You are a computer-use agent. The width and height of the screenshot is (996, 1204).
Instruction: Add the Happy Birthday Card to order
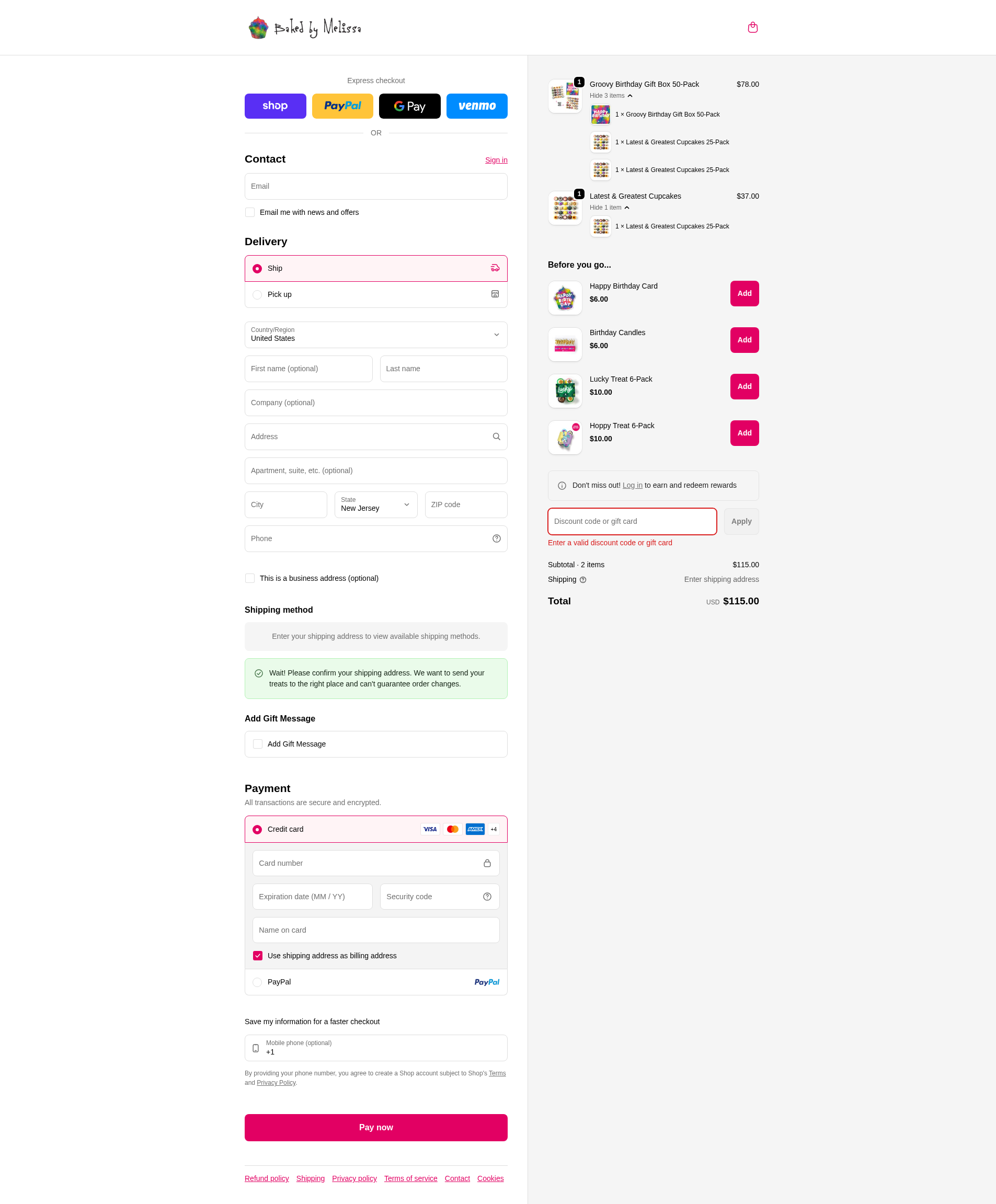point(745,293)
